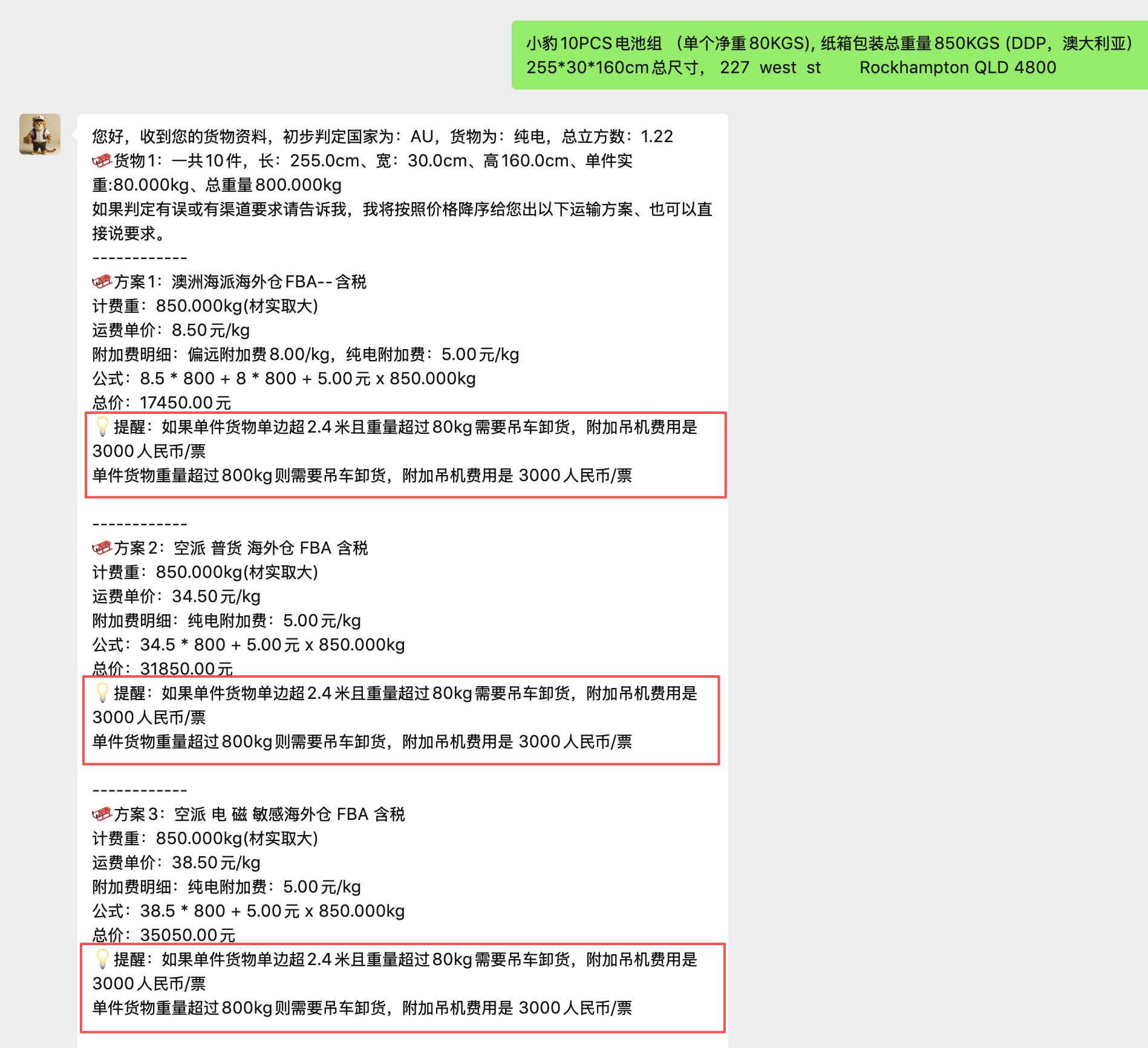
Task: Click the 运费单价 8.50元/kg line
Action: (x=171, y=330)
